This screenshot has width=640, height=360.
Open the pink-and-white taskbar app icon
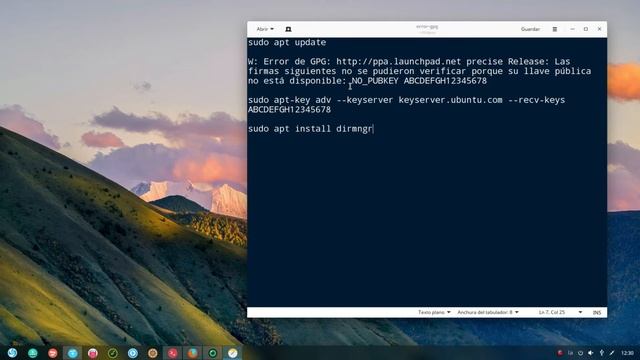(93, 353)
